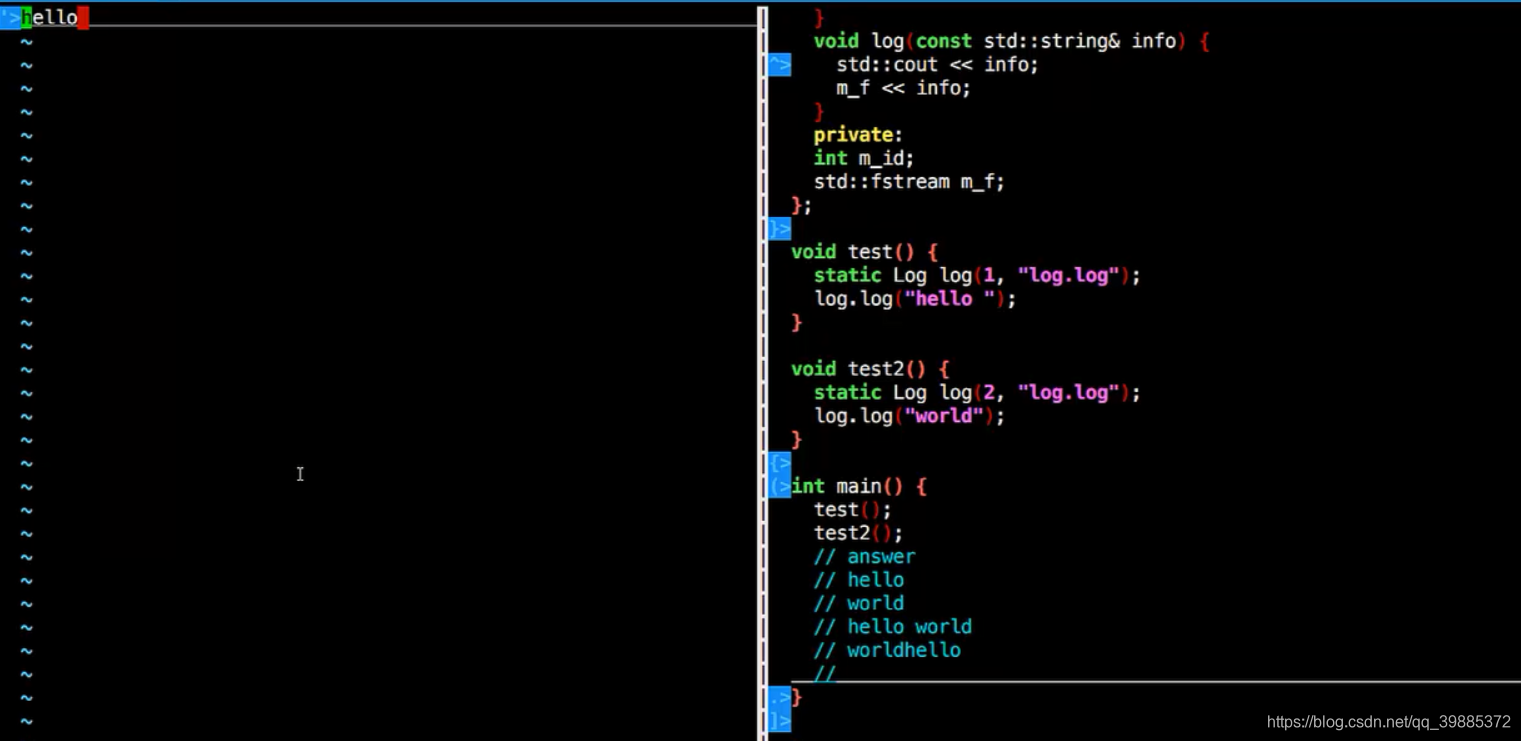Click the 'private:' keyword line
This screenshot has height=741, width=1521.
coord(858,135)
